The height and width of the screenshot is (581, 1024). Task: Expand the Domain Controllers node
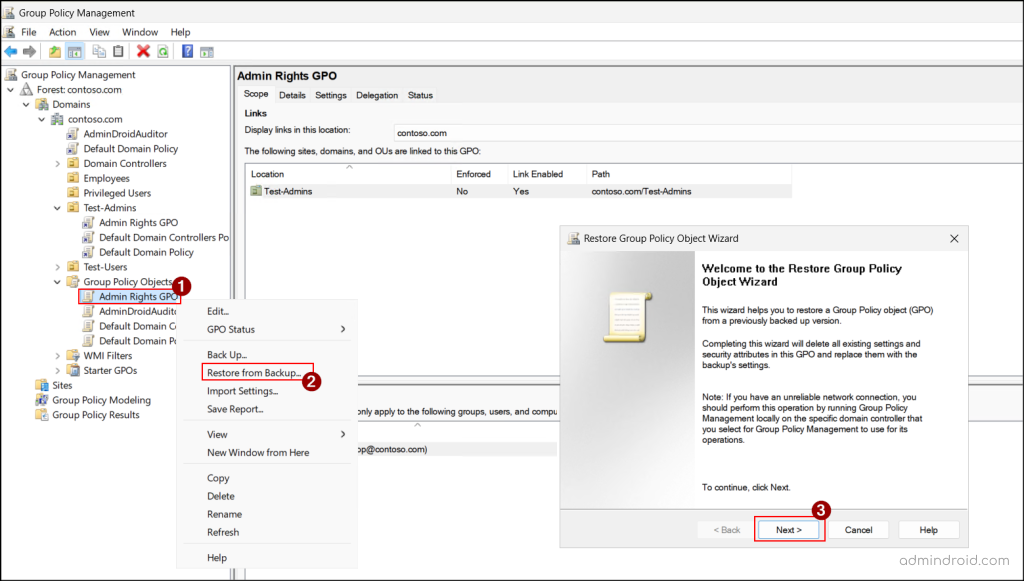(56, 164)
